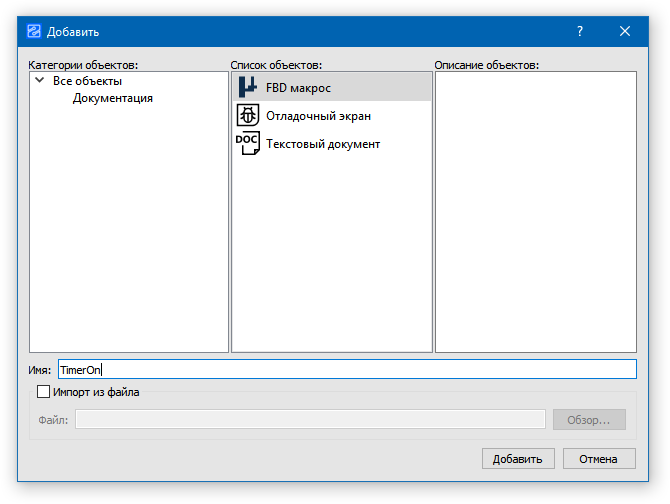Viewport: 670px width, 504px height.
Task: Select the Документация category
Action: coord(113,98)
